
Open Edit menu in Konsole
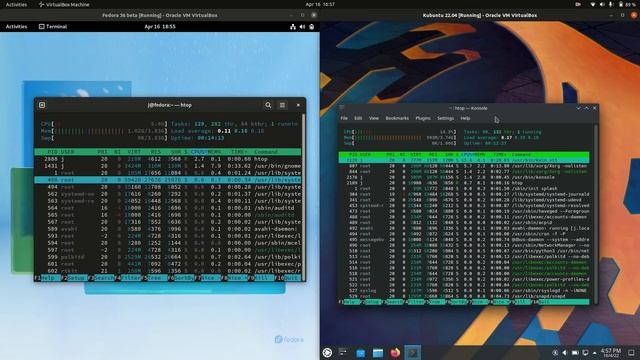(x=358, y=118)
